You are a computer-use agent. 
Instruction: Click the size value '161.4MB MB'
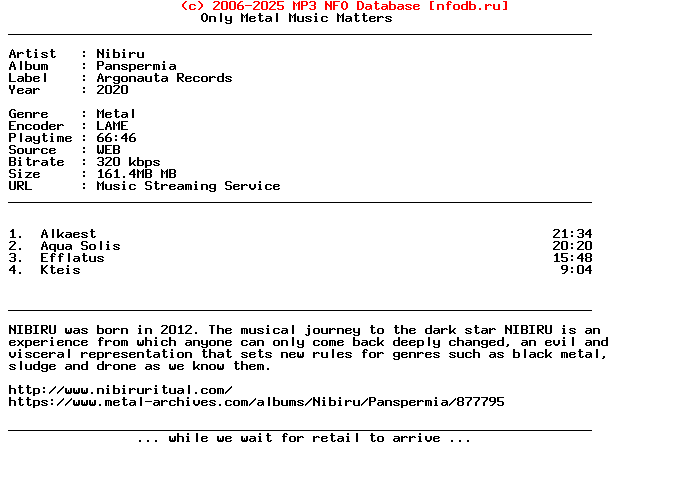tap(136, 174)
